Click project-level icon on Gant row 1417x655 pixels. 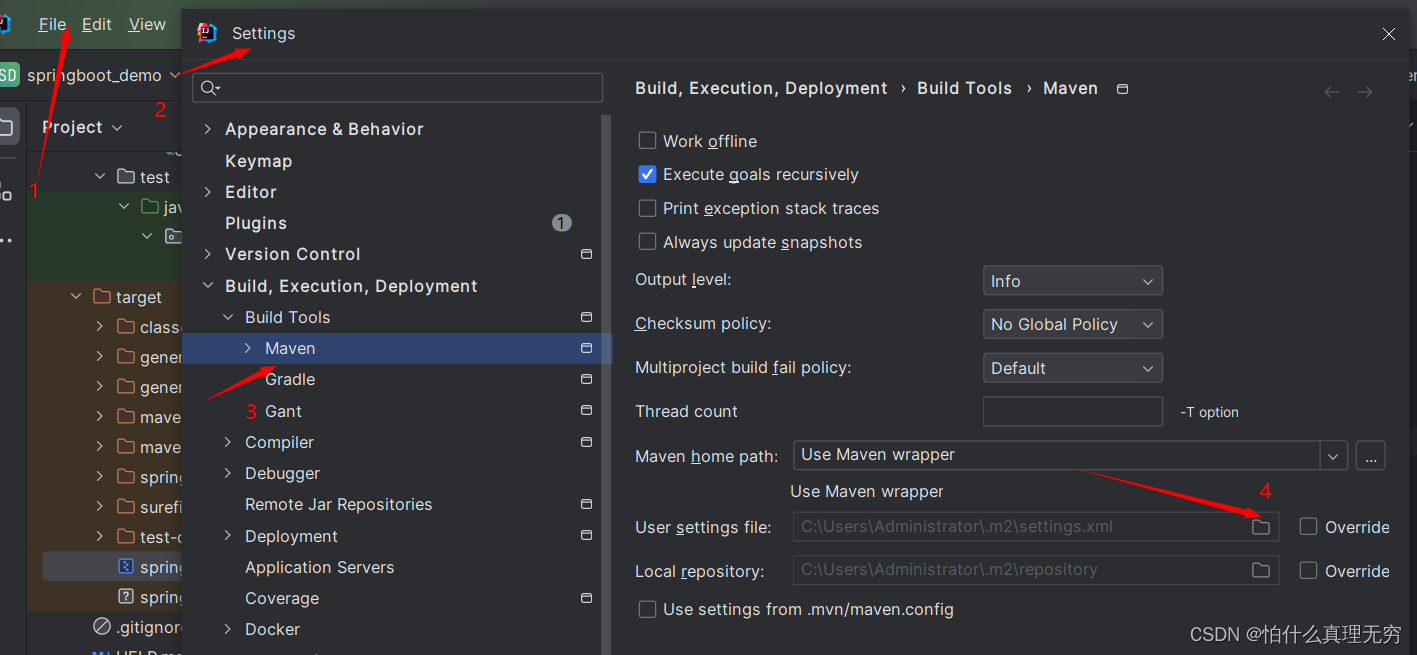(586, 411)
